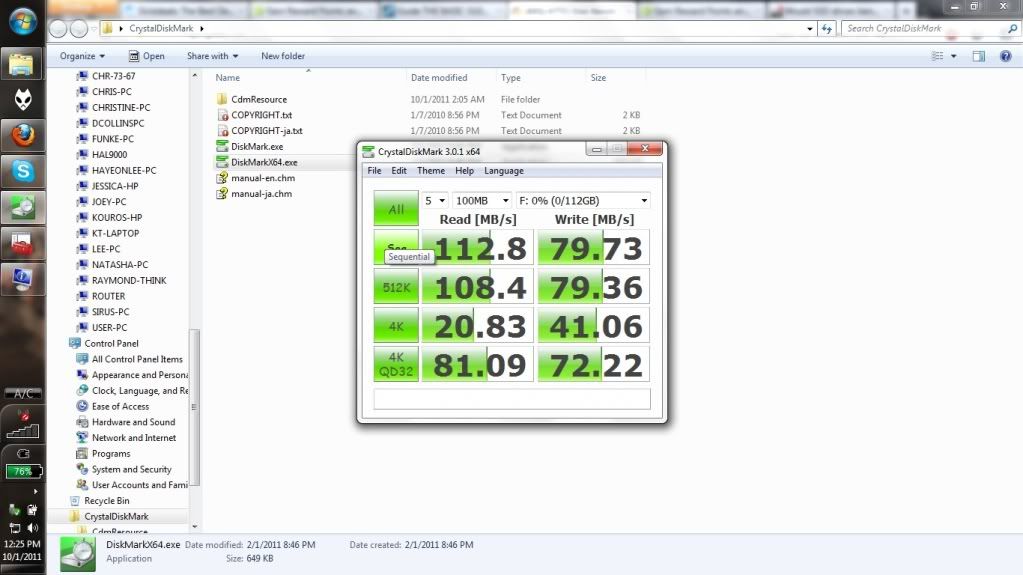The height and width of the screenshot is (575, 1023).
Task: Sort files by Size column
Action: [598, 78]
